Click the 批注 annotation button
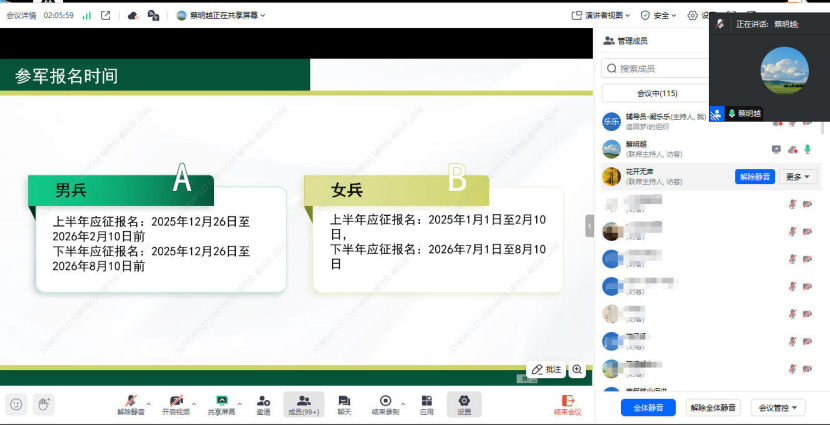830x425 pixels. 546,370
